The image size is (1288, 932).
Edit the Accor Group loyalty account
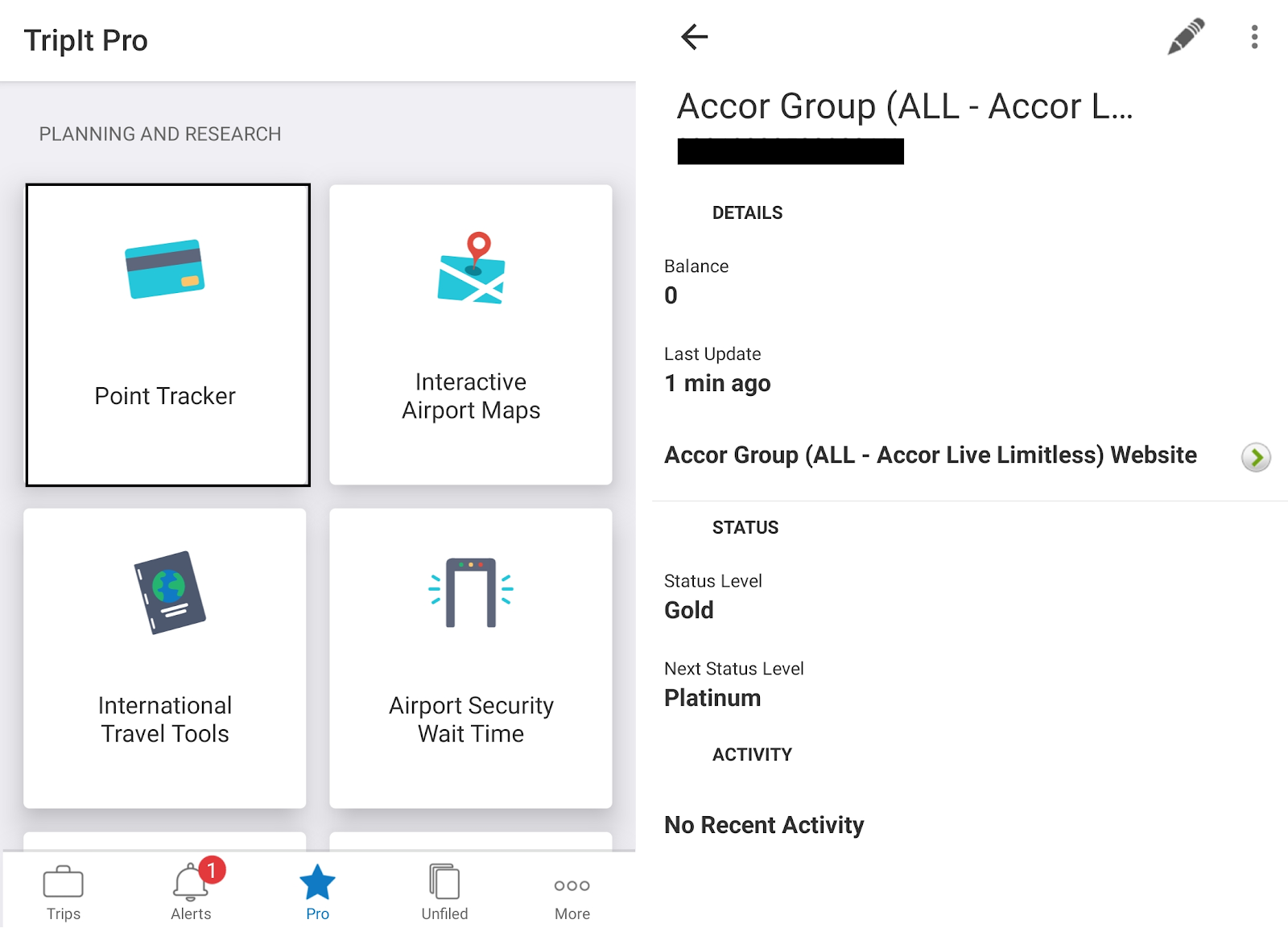[1184, 37]
